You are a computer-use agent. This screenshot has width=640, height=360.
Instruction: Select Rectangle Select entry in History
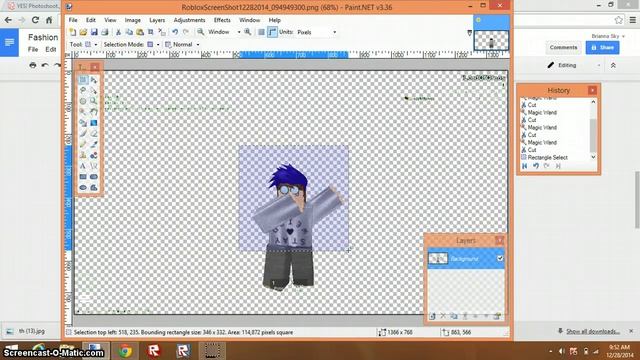[548, 157]
